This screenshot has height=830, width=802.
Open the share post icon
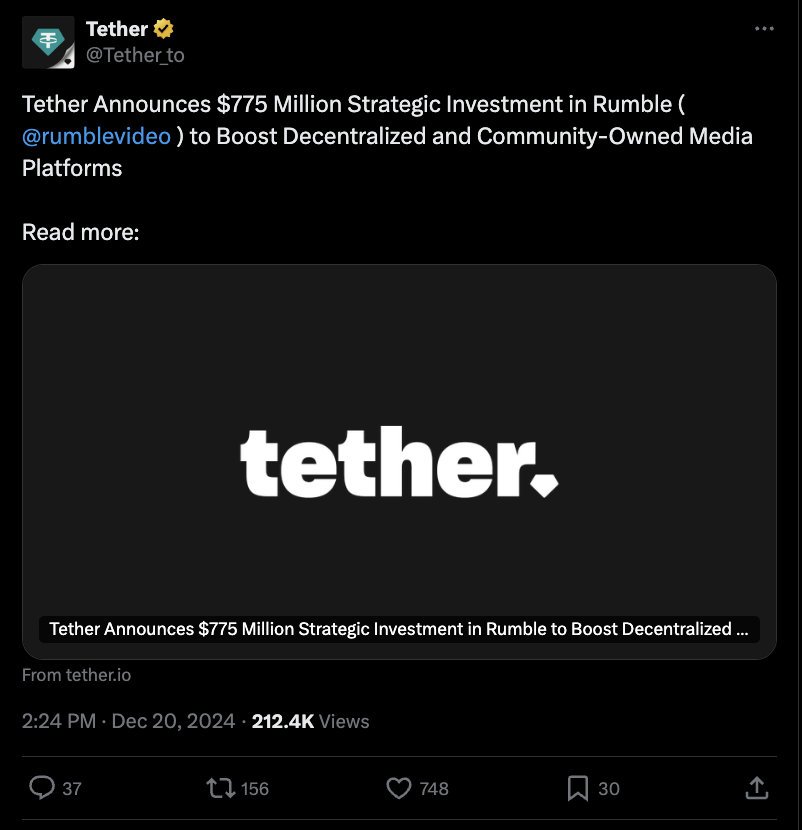tap(756, 789)
